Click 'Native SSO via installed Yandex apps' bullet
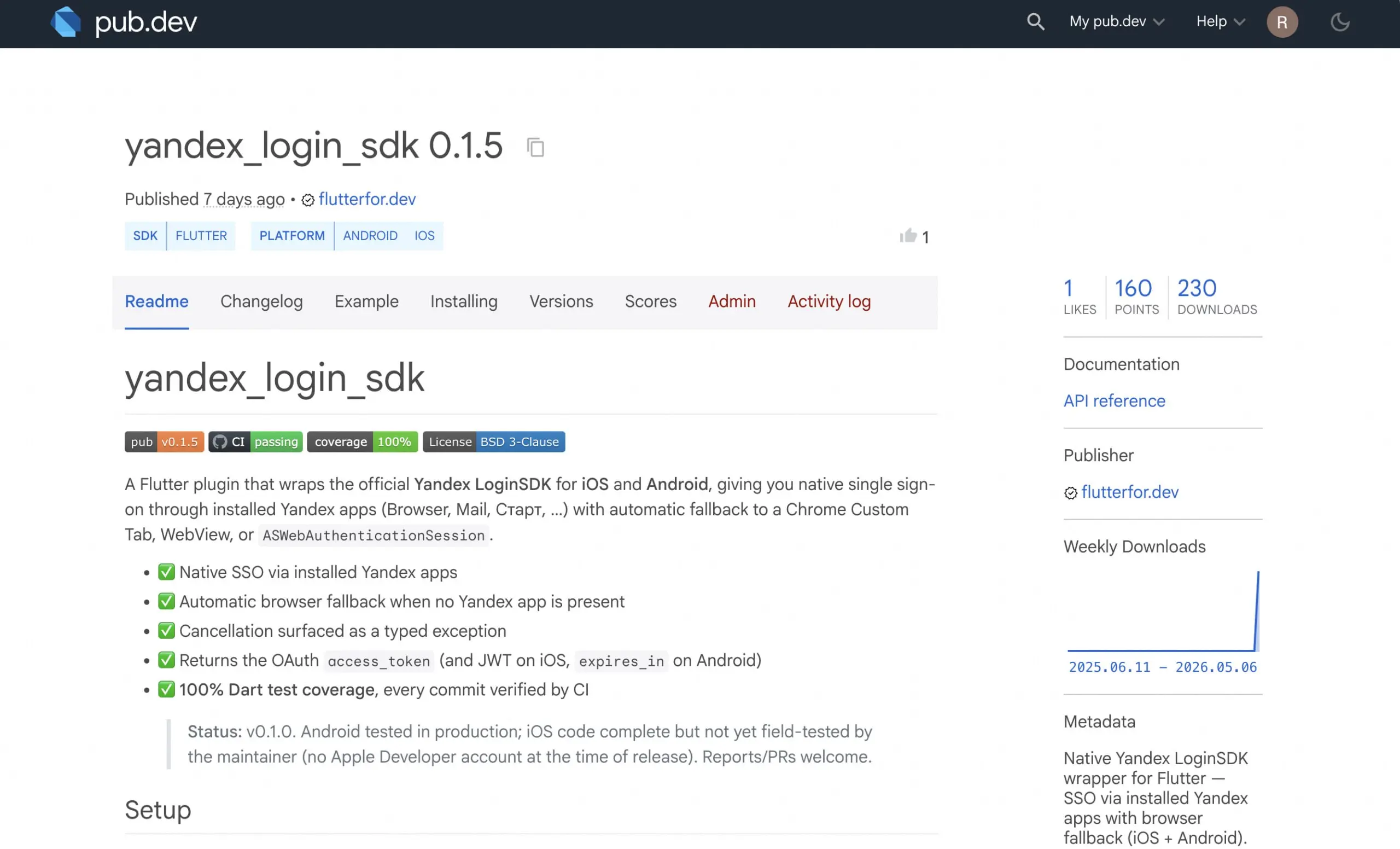The width and height of the screenshot is (1400, 849). (318, 572)
